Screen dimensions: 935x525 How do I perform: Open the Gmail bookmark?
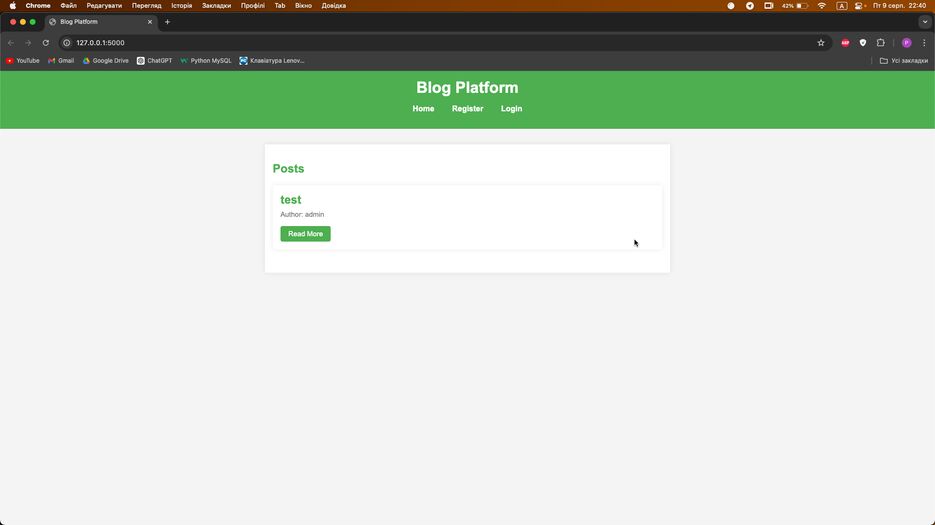click(61, 61)
